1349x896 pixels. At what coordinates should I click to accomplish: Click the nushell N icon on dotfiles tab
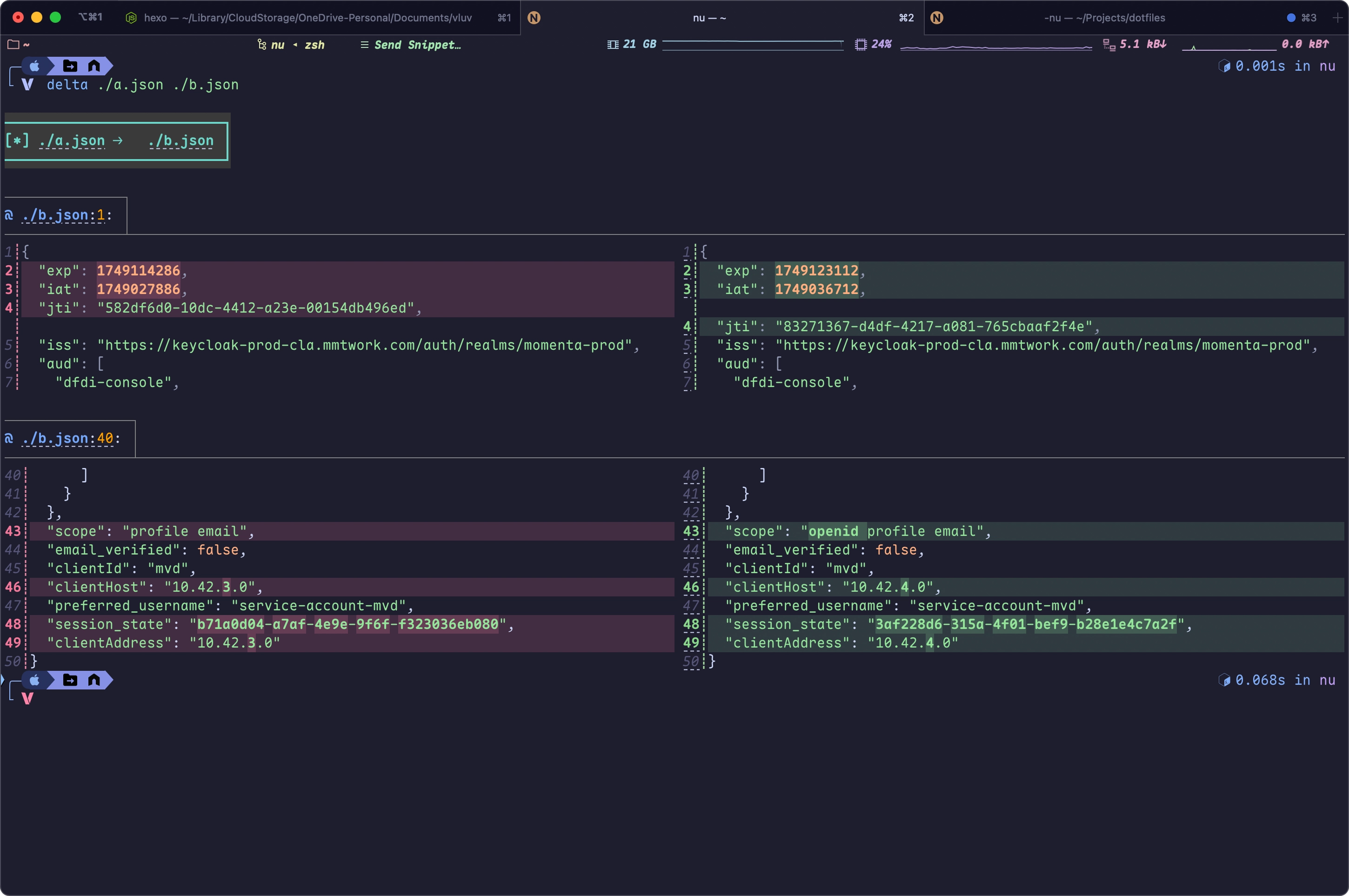pyautogui.click(x=936, y=18)
